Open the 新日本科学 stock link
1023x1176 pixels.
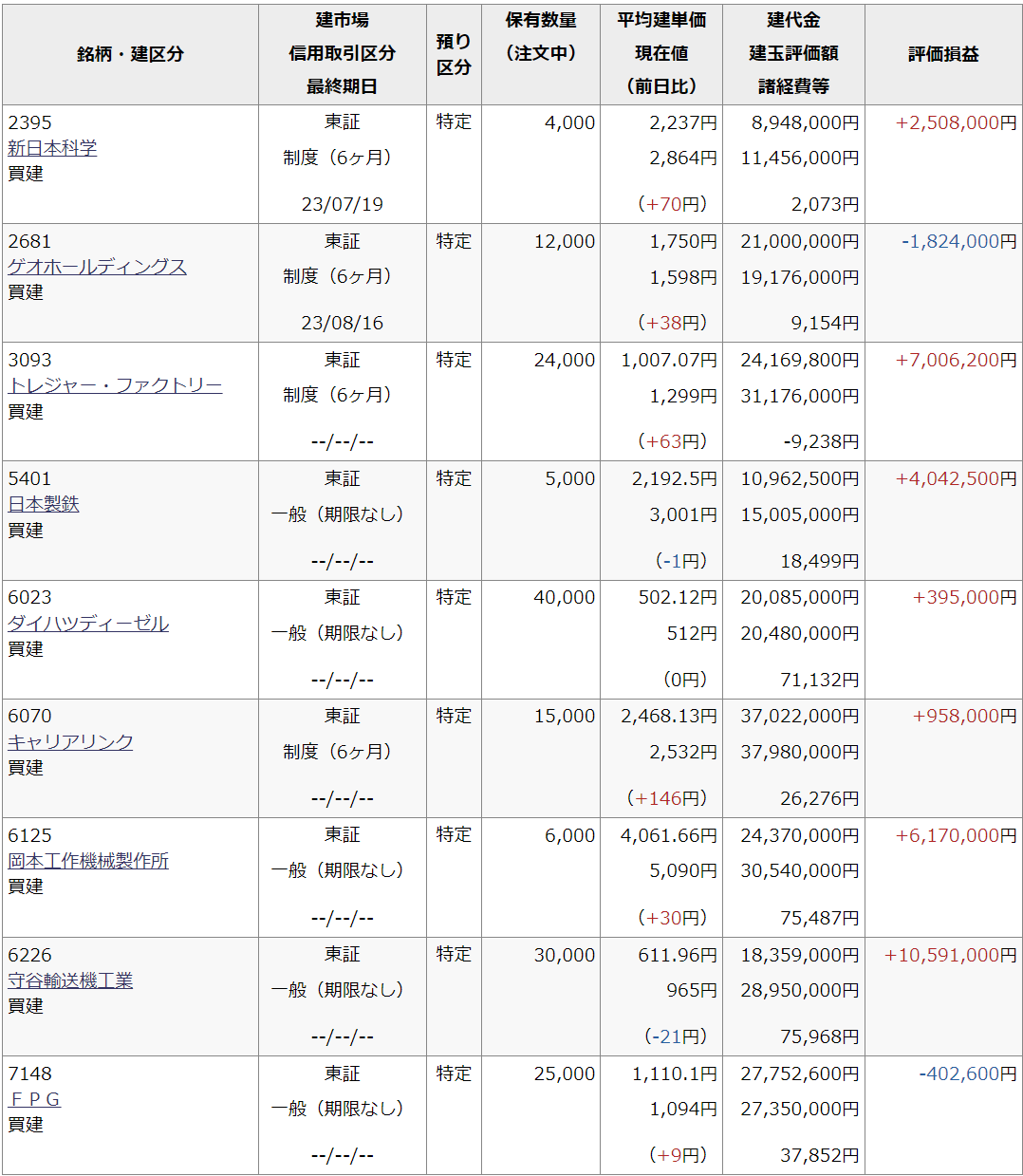[52, 148]
